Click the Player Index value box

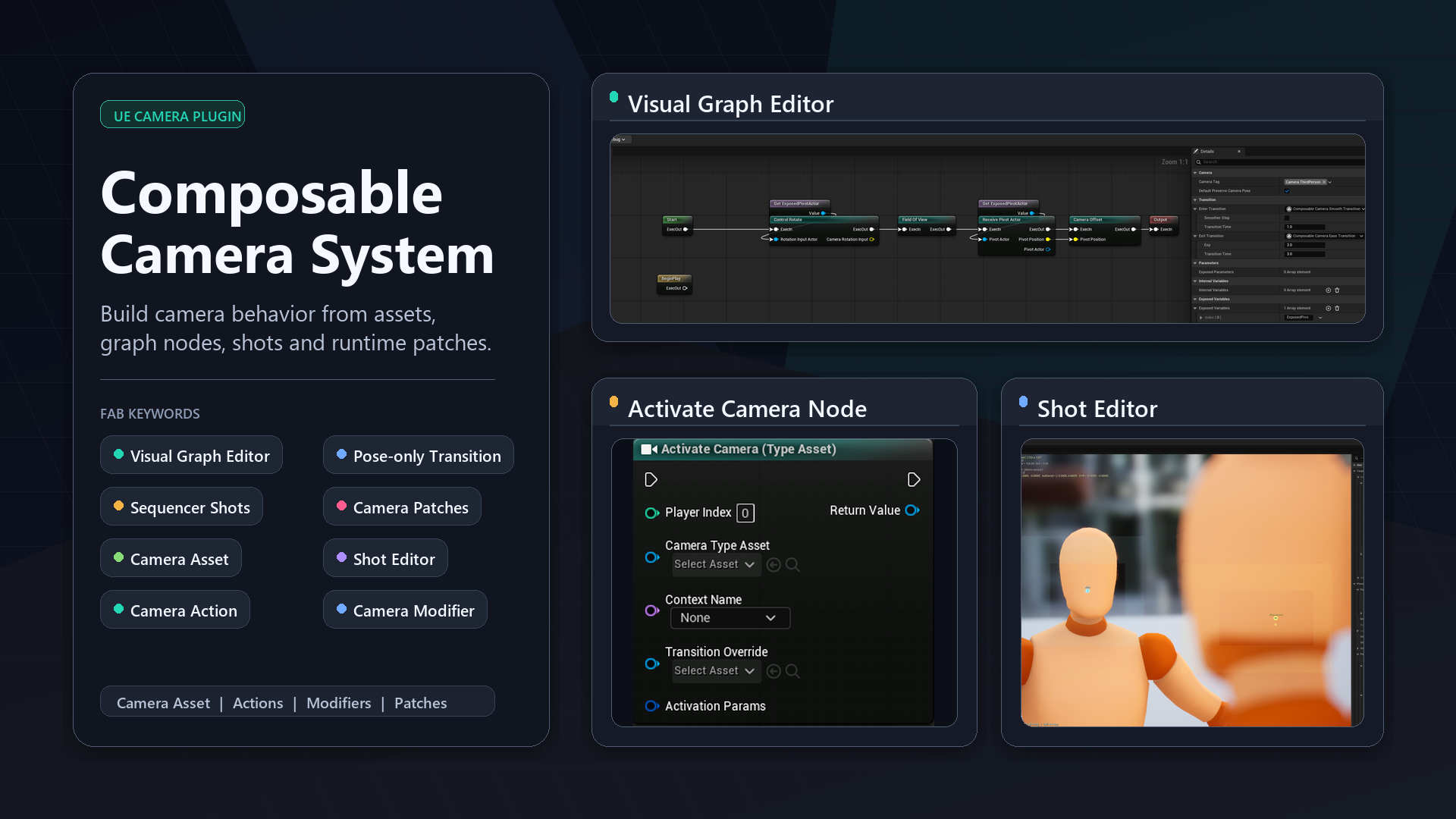pos(745,513)
